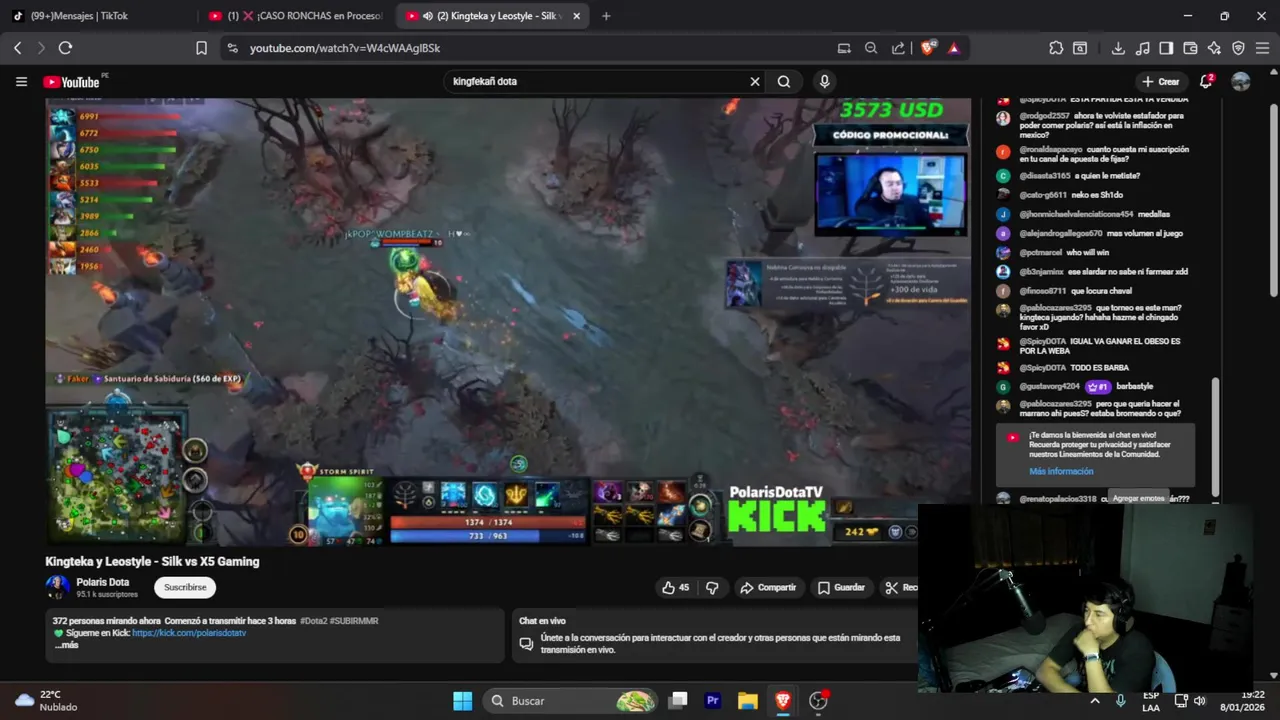This screenshot has height=720, width=1280.
Task: Open YouTube notifications bell
Action: [1206, 82]
